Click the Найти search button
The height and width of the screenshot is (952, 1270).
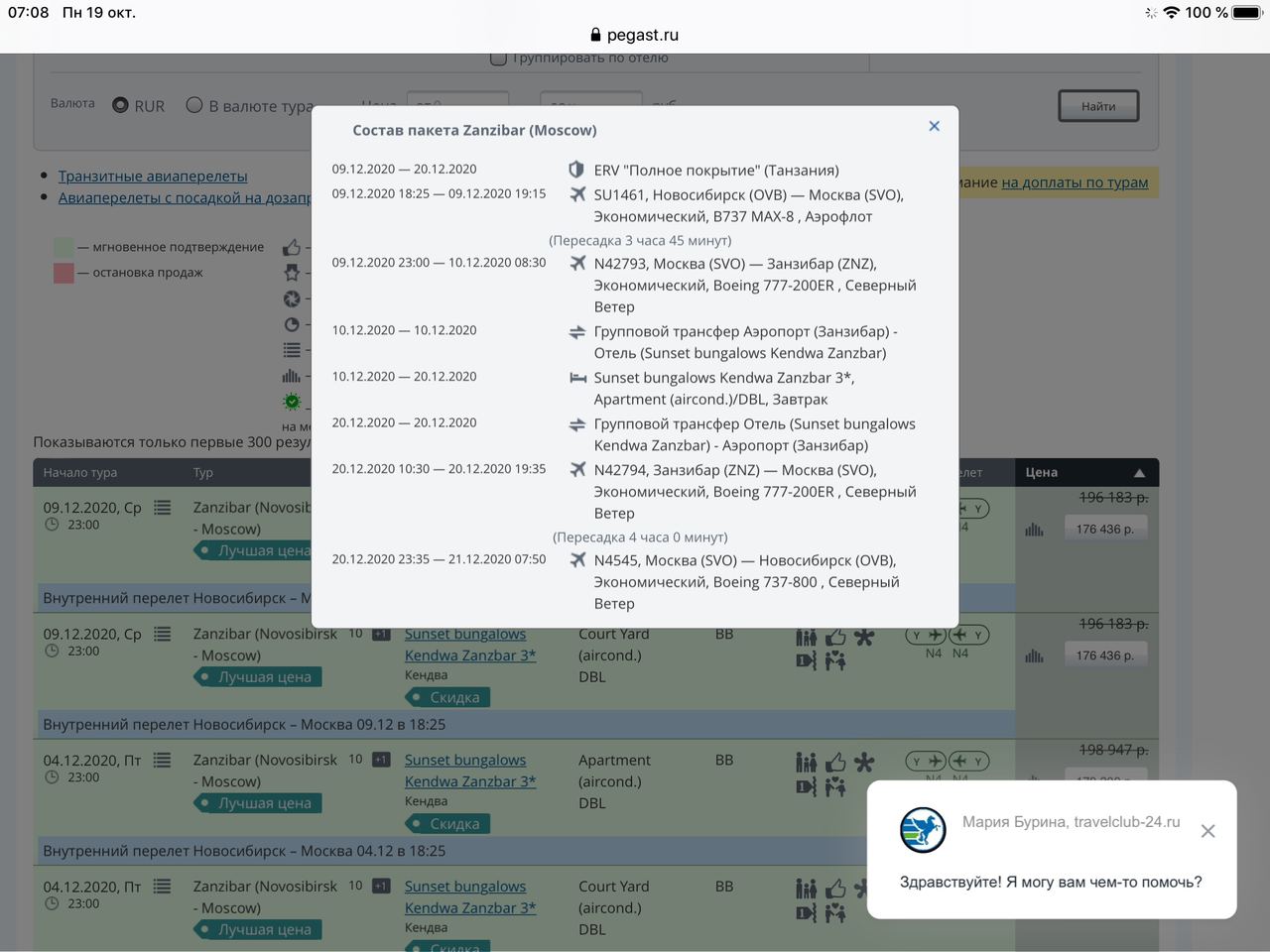[x=1098, y=106]
